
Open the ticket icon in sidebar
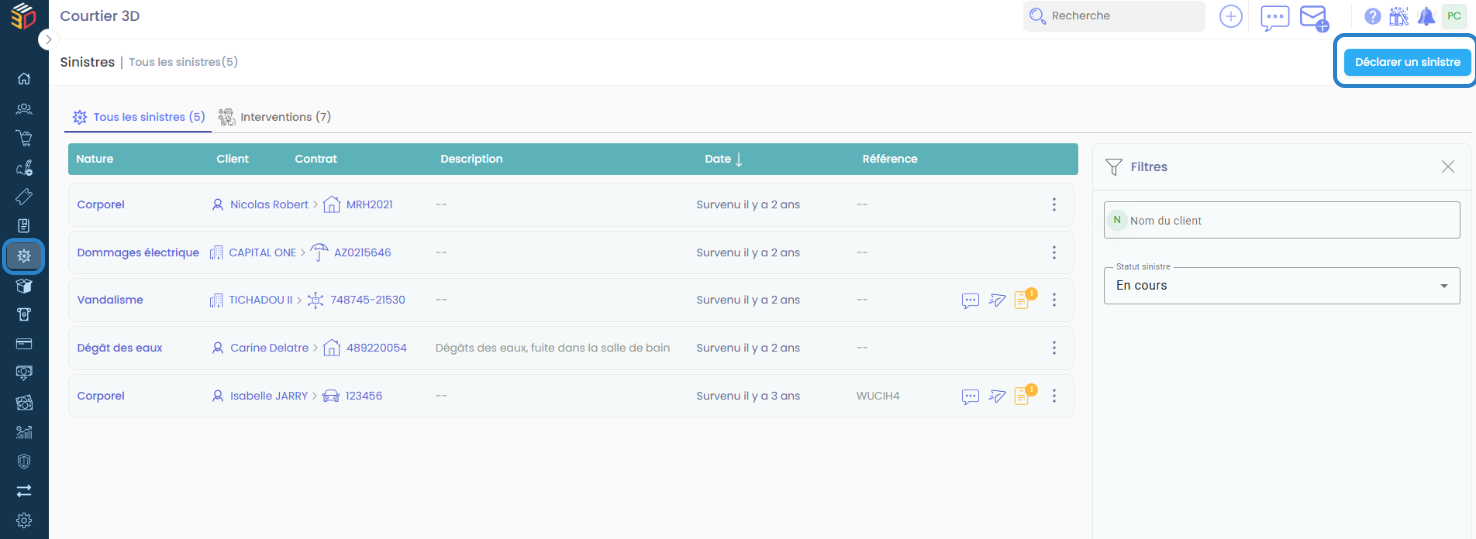click(24, 197)
